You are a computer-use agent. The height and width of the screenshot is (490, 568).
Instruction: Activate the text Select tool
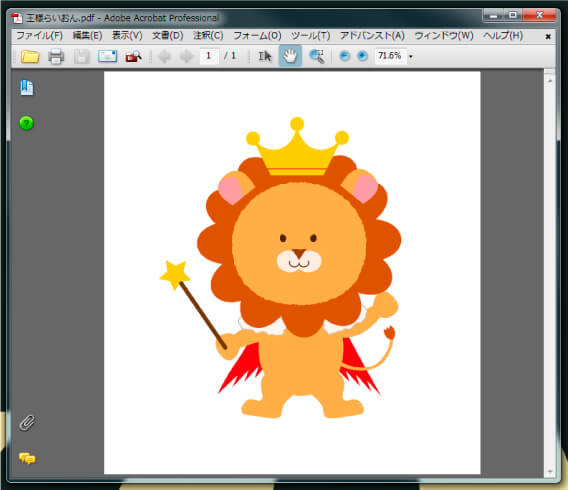pos(264,56)
